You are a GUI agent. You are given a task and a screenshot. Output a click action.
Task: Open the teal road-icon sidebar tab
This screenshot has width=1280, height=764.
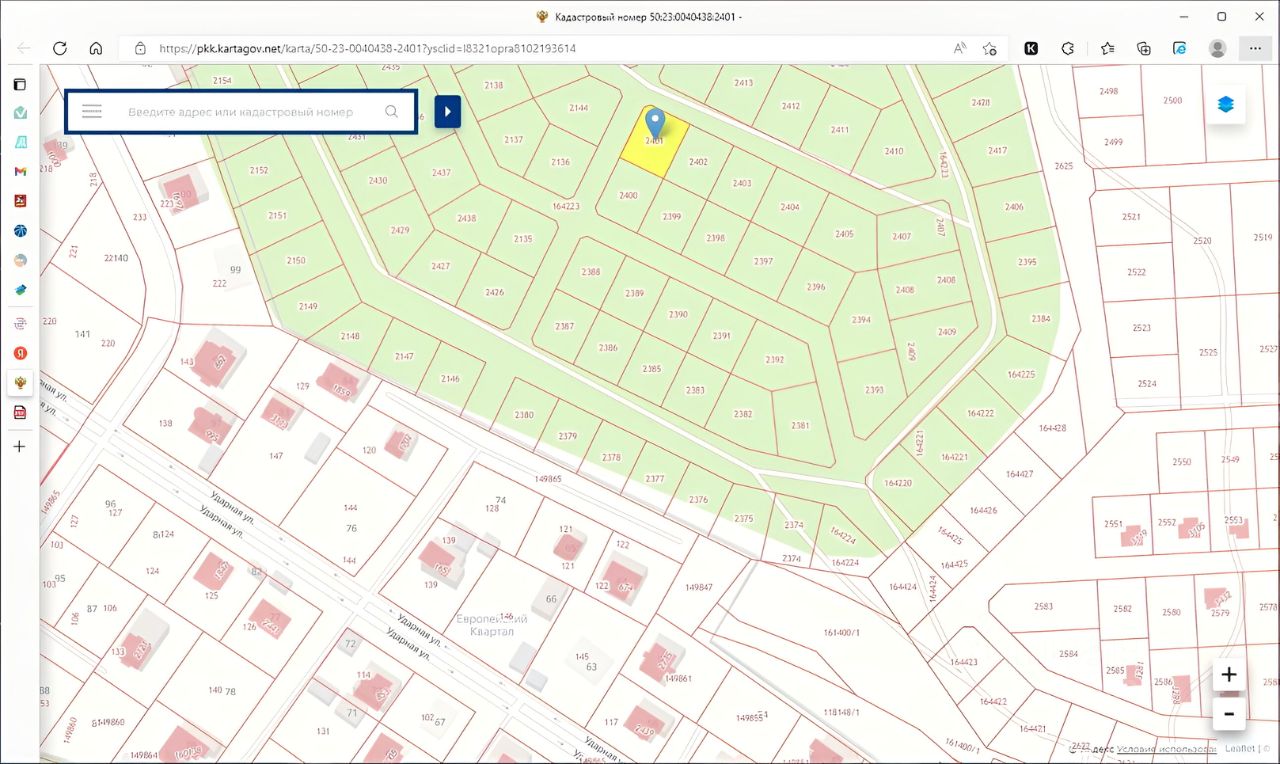coord(20,142)
